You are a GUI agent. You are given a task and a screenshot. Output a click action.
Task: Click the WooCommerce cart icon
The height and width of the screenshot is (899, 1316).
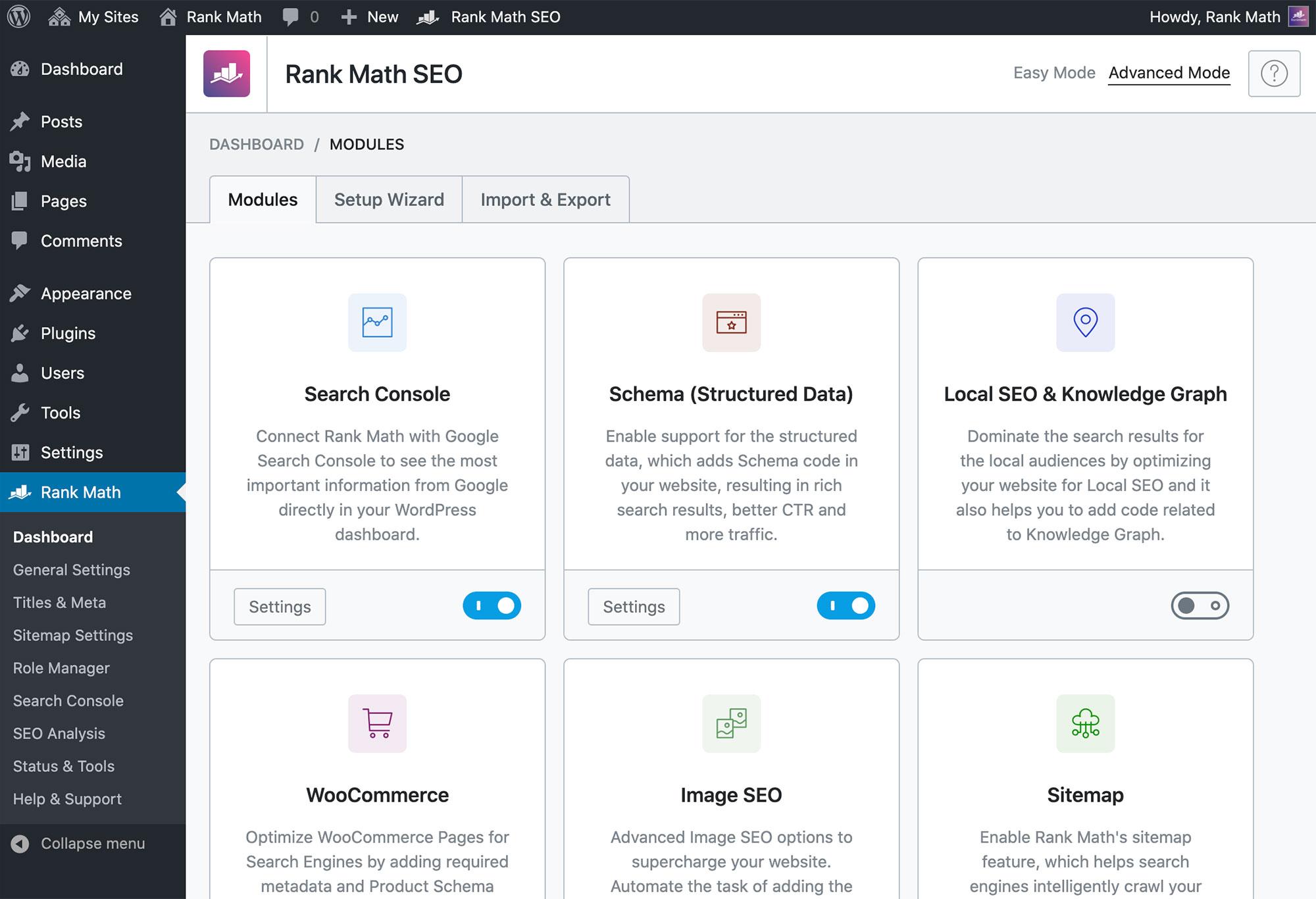point(377,722)
